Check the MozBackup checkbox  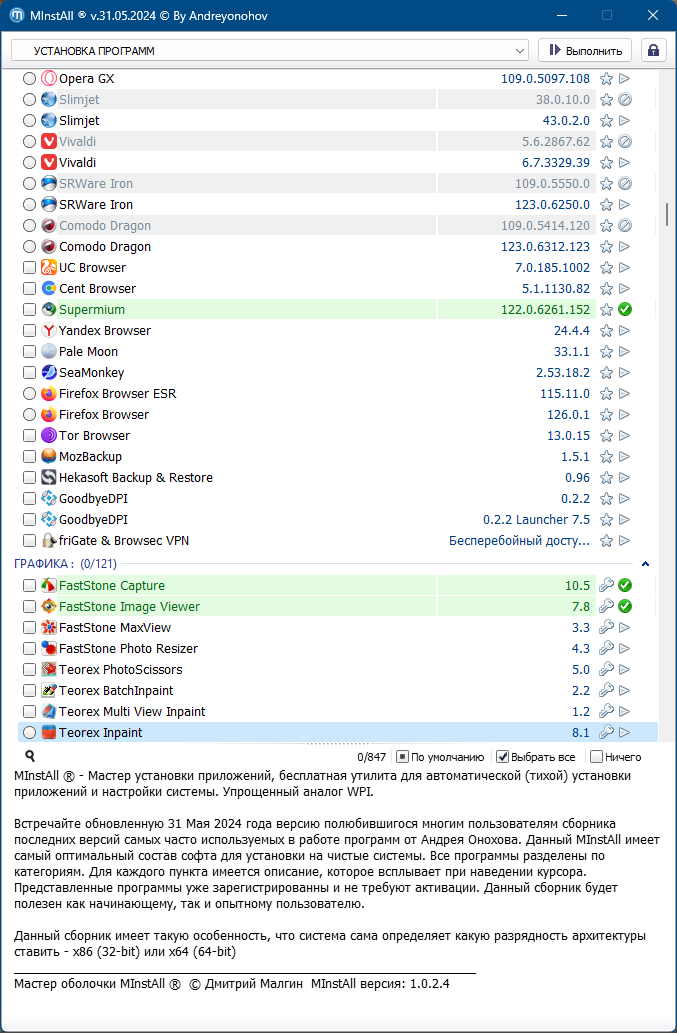pyautogui.click(x=29, y=457)
